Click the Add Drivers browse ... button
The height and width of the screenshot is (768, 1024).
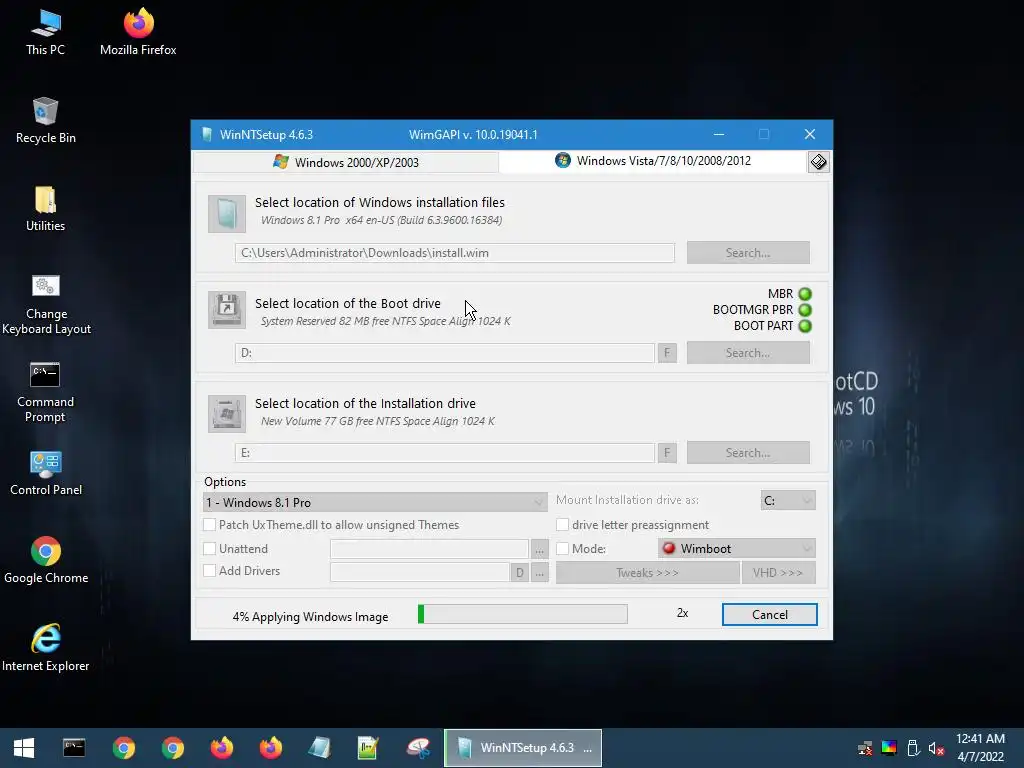tap(539, 573)
